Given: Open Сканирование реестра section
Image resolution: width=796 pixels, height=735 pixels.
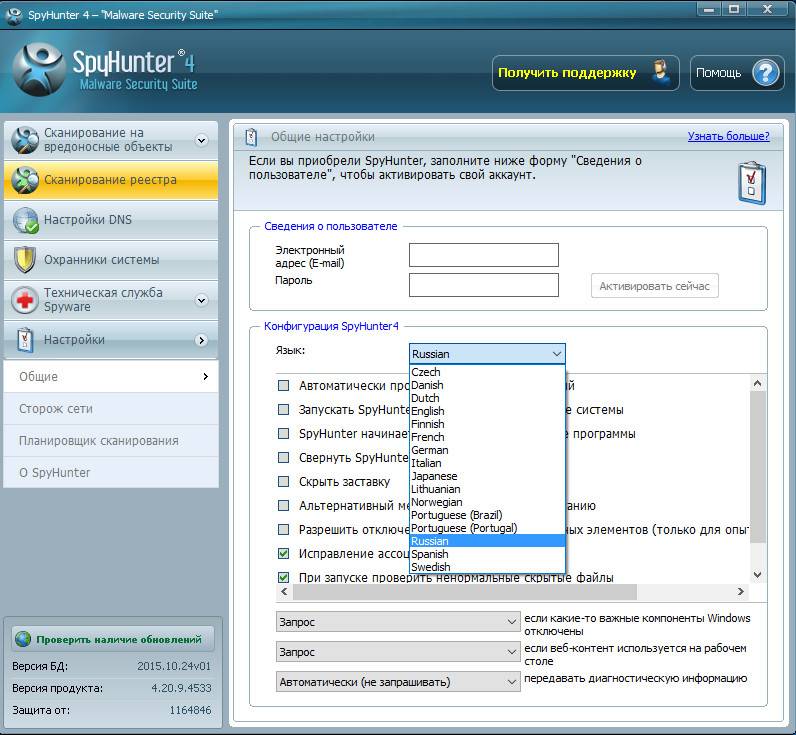Looking at the screenshot, I should coord(111,180).
